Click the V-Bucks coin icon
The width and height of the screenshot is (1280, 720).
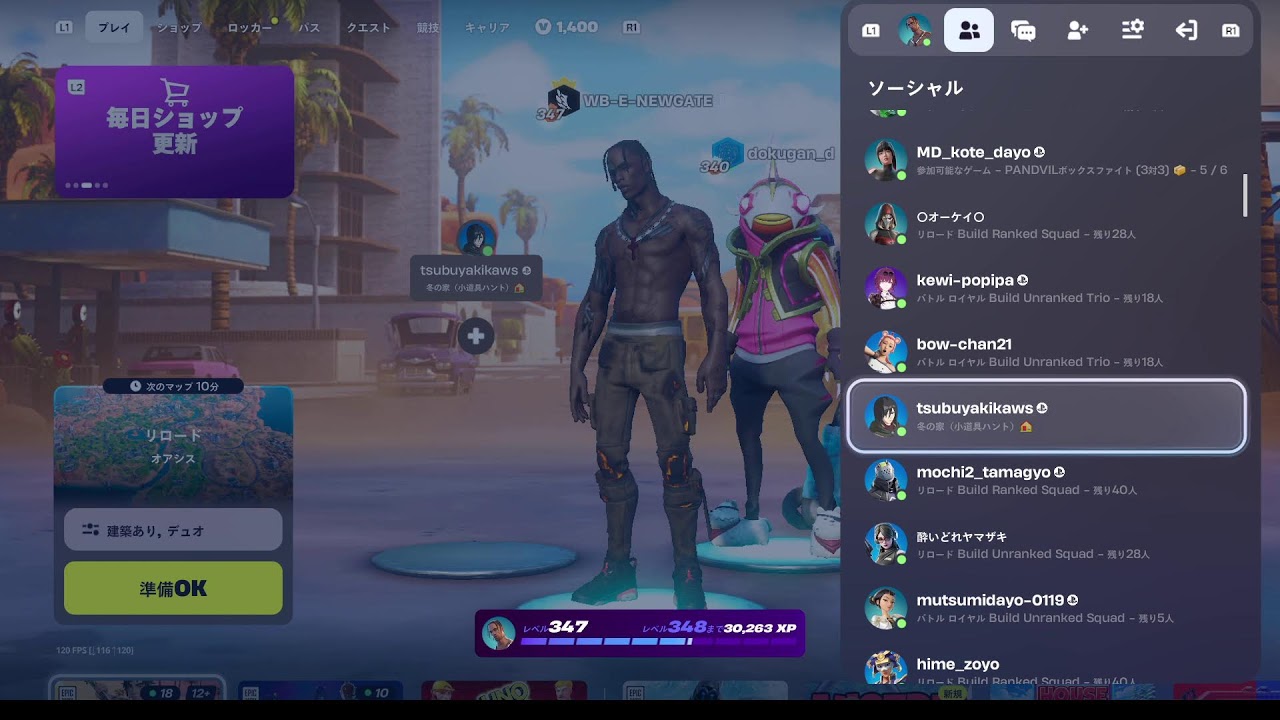[543, 27]
